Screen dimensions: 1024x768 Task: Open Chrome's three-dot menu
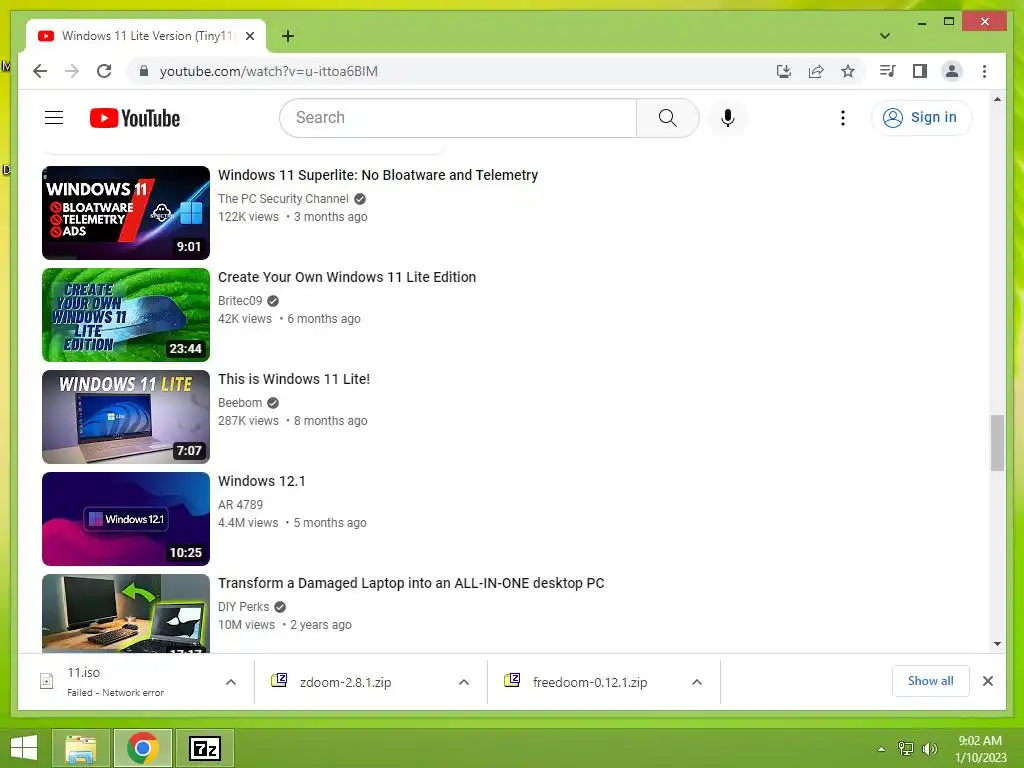click(984, 71)
